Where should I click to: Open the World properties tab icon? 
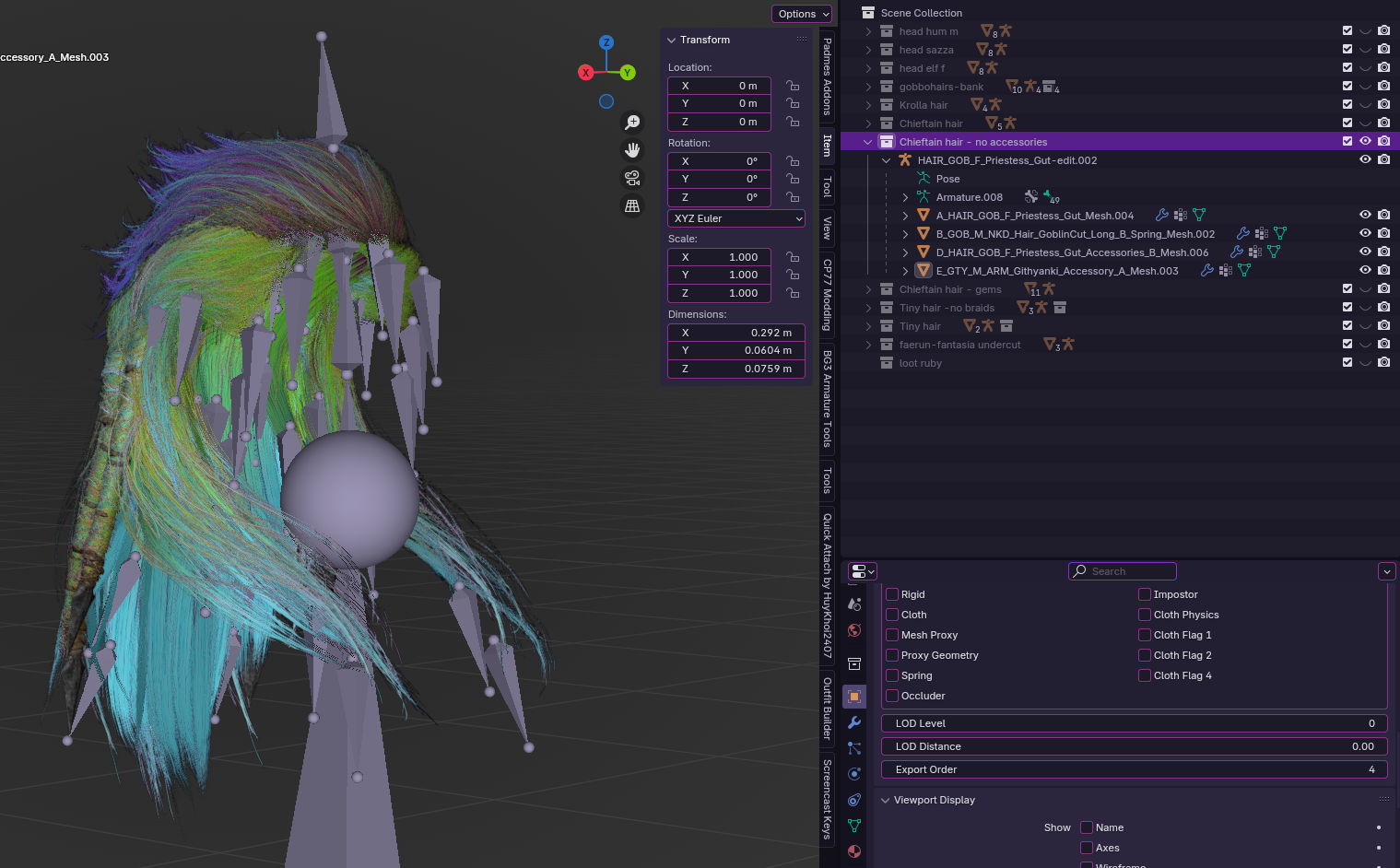click(854, 630)
